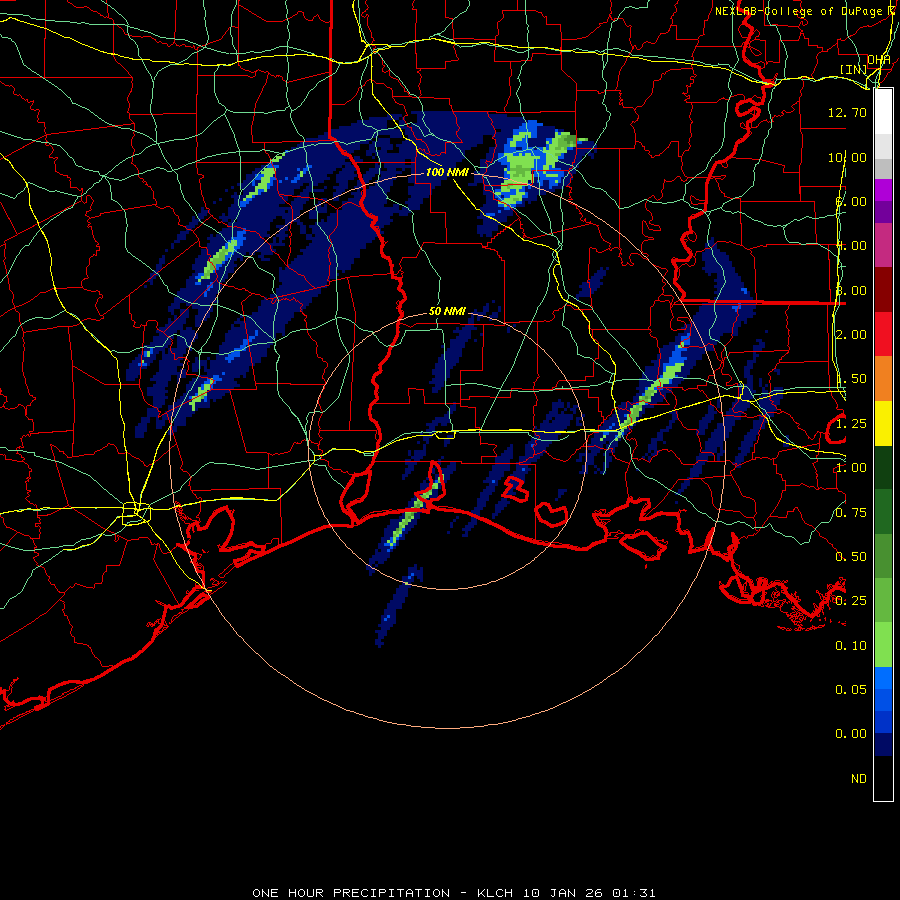The height and width of the screenshot is (900, 900).
Task: Click the 0.50 legend value
Action: tap(851, 557)
